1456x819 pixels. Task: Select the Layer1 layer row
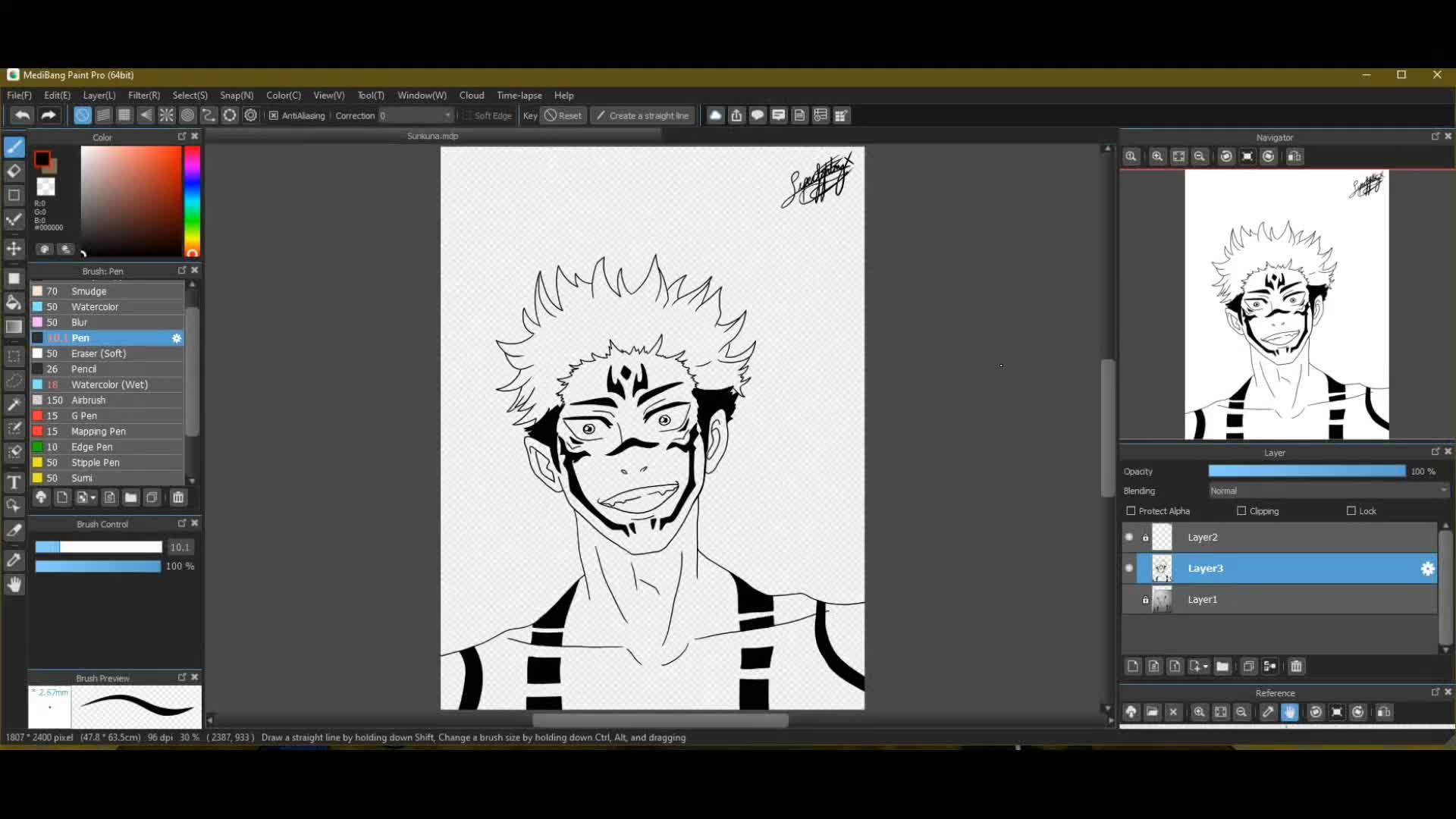click(x=1279, y=600)
